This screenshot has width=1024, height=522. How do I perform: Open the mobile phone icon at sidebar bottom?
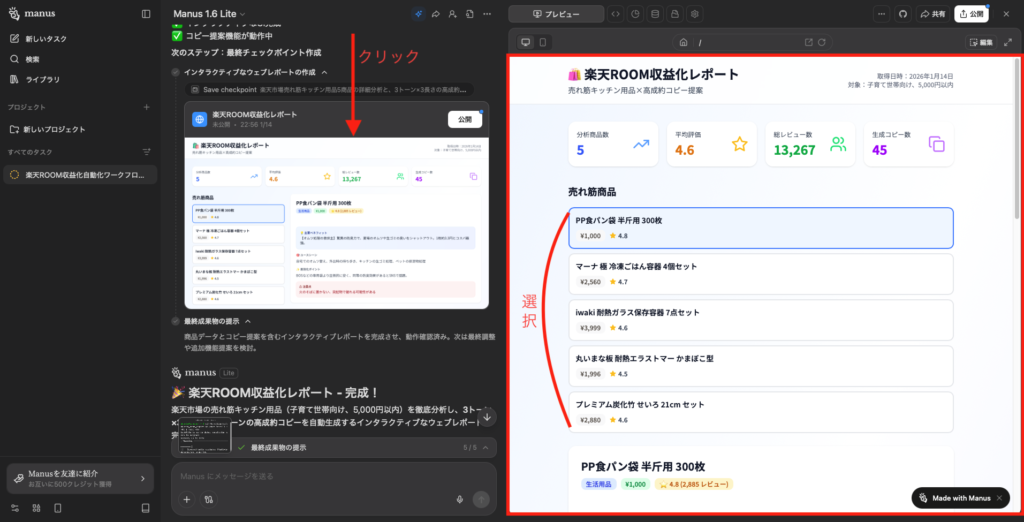(x=57, y=508)
